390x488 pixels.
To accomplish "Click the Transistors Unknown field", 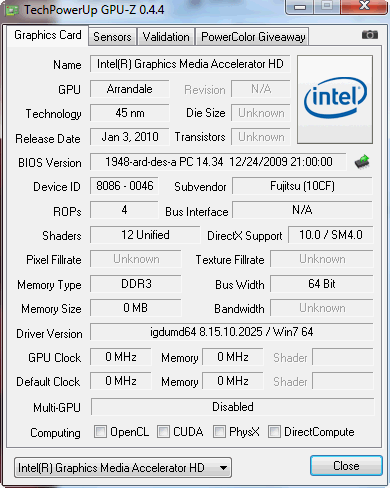I will (261, 137).
